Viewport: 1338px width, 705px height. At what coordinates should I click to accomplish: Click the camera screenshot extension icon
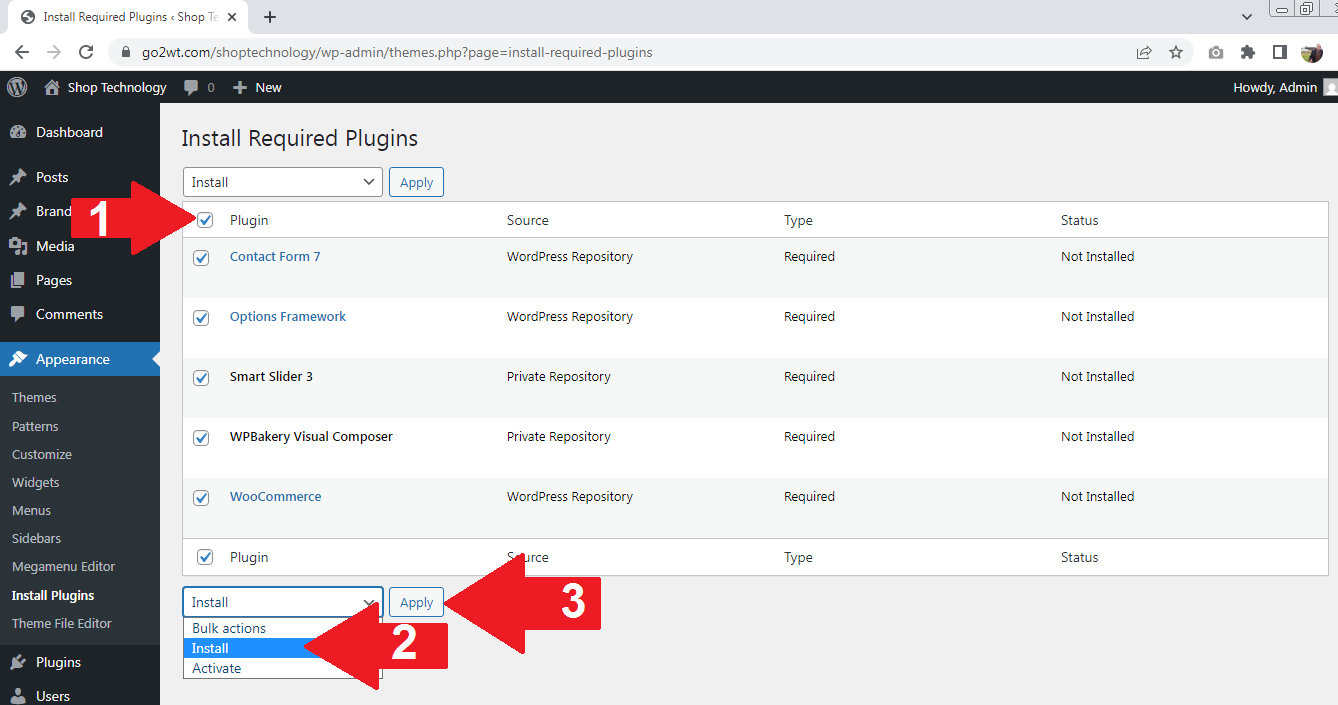point(1216,52)
